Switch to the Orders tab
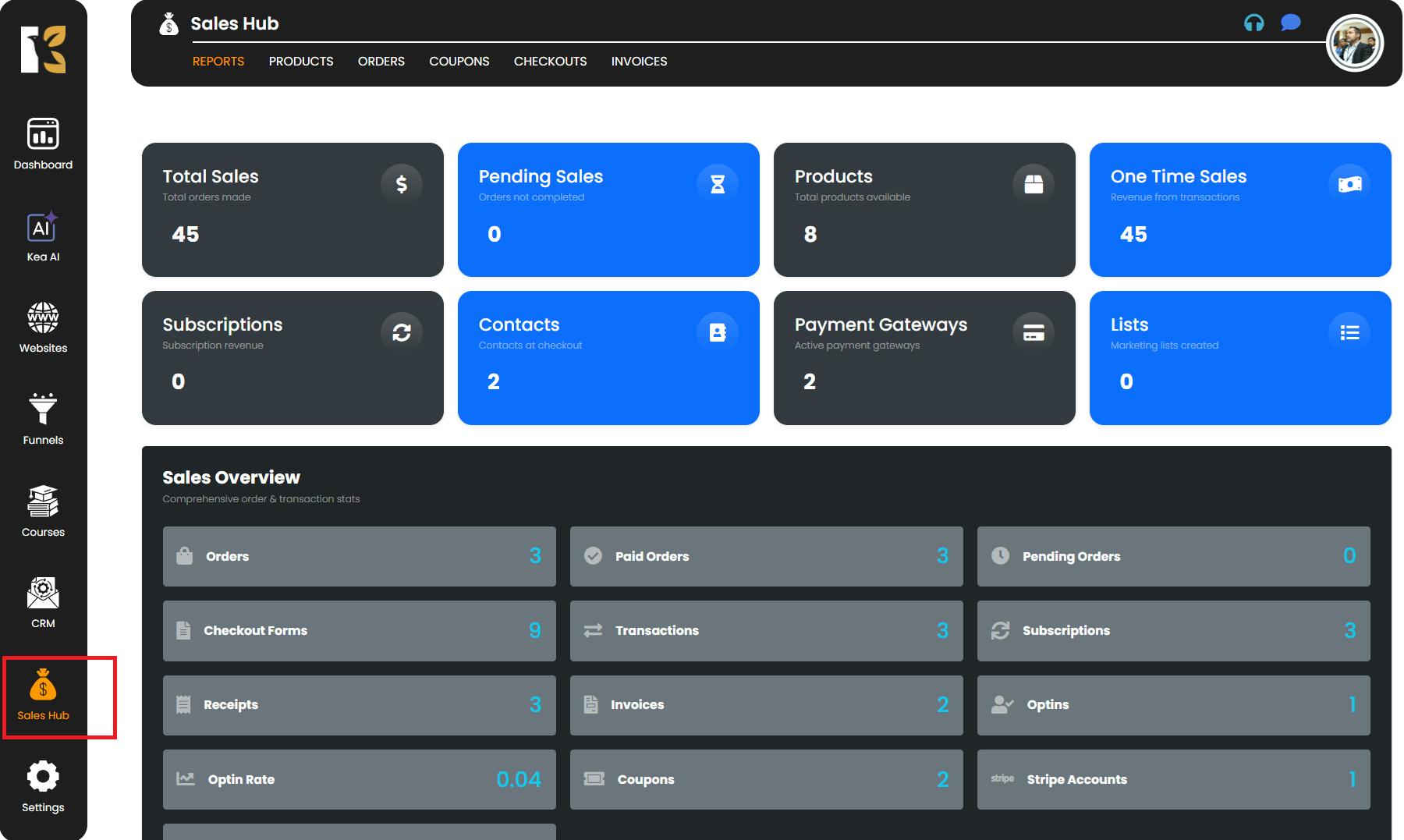 381,62
